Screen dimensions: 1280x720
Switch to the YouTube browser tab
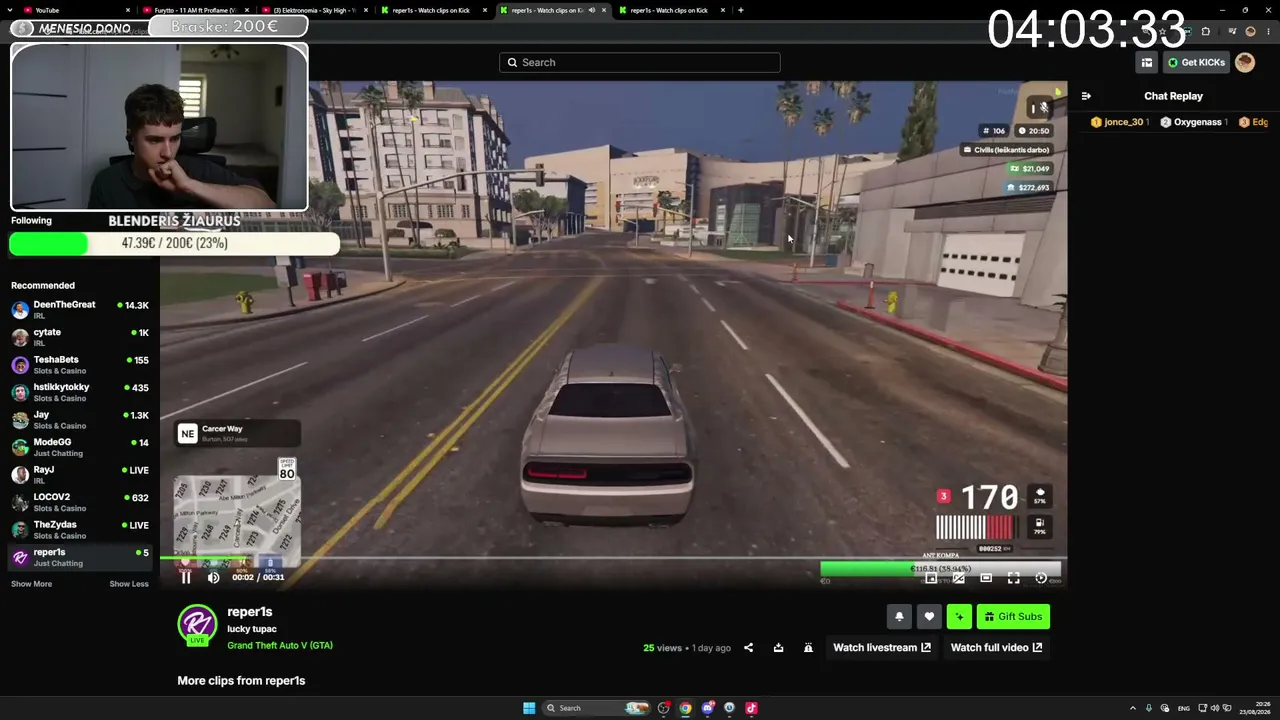[75, 10]
